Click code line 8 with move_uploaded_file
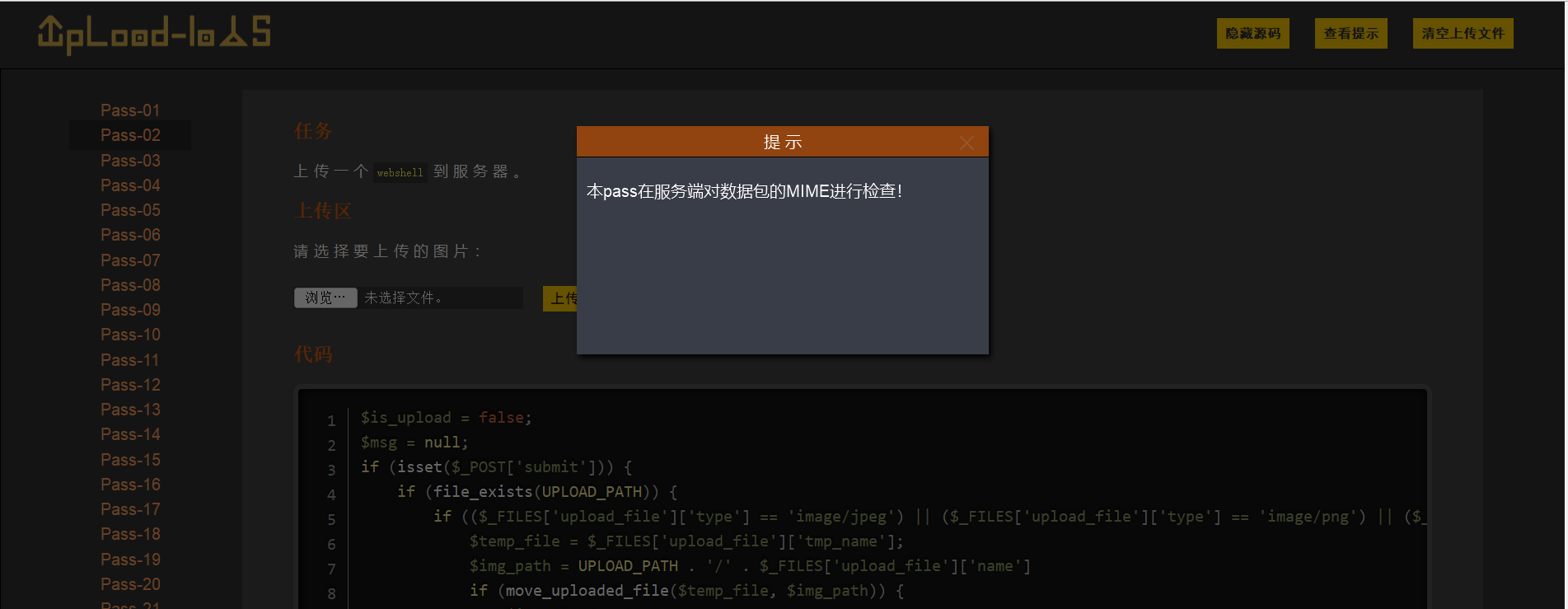 (x=686, y=591)
